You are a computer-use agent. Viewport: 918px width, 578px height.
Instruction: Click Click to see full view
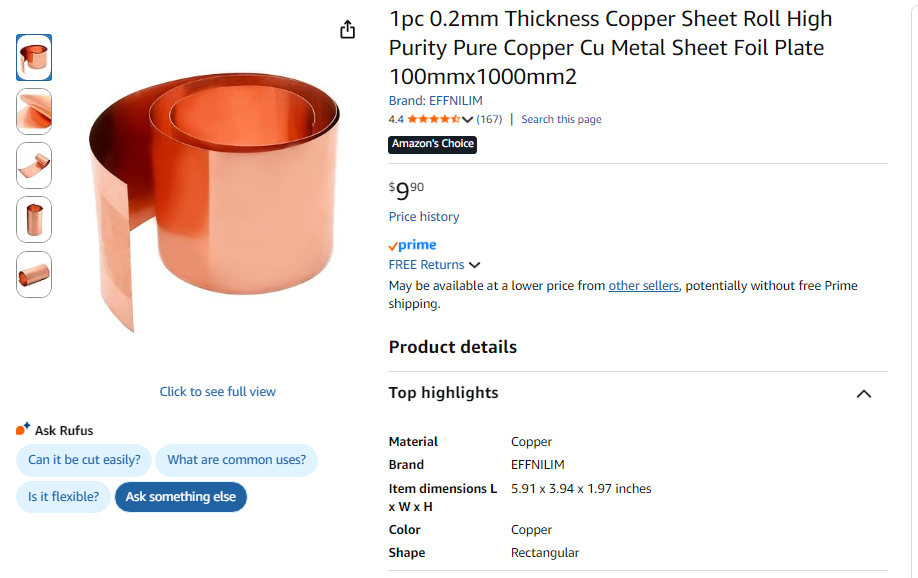tap(217, 391)
